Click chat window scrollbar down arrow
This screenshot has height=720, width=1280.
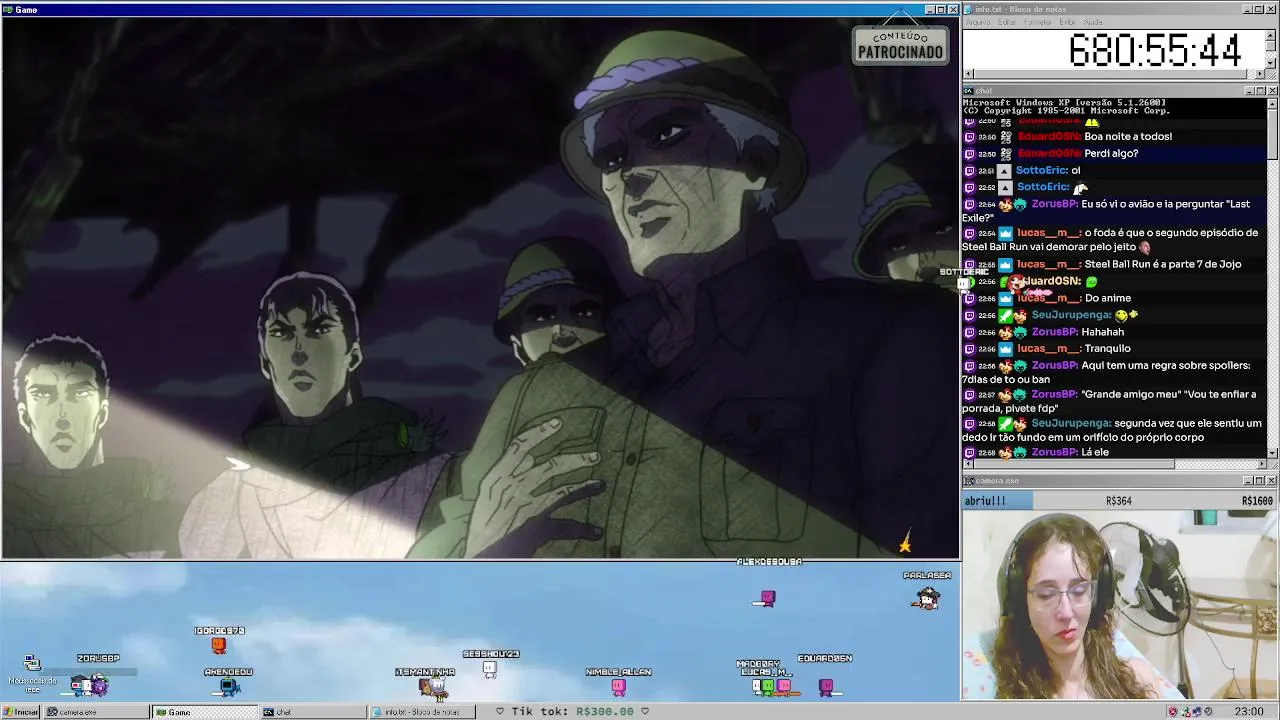(1272, 453)
